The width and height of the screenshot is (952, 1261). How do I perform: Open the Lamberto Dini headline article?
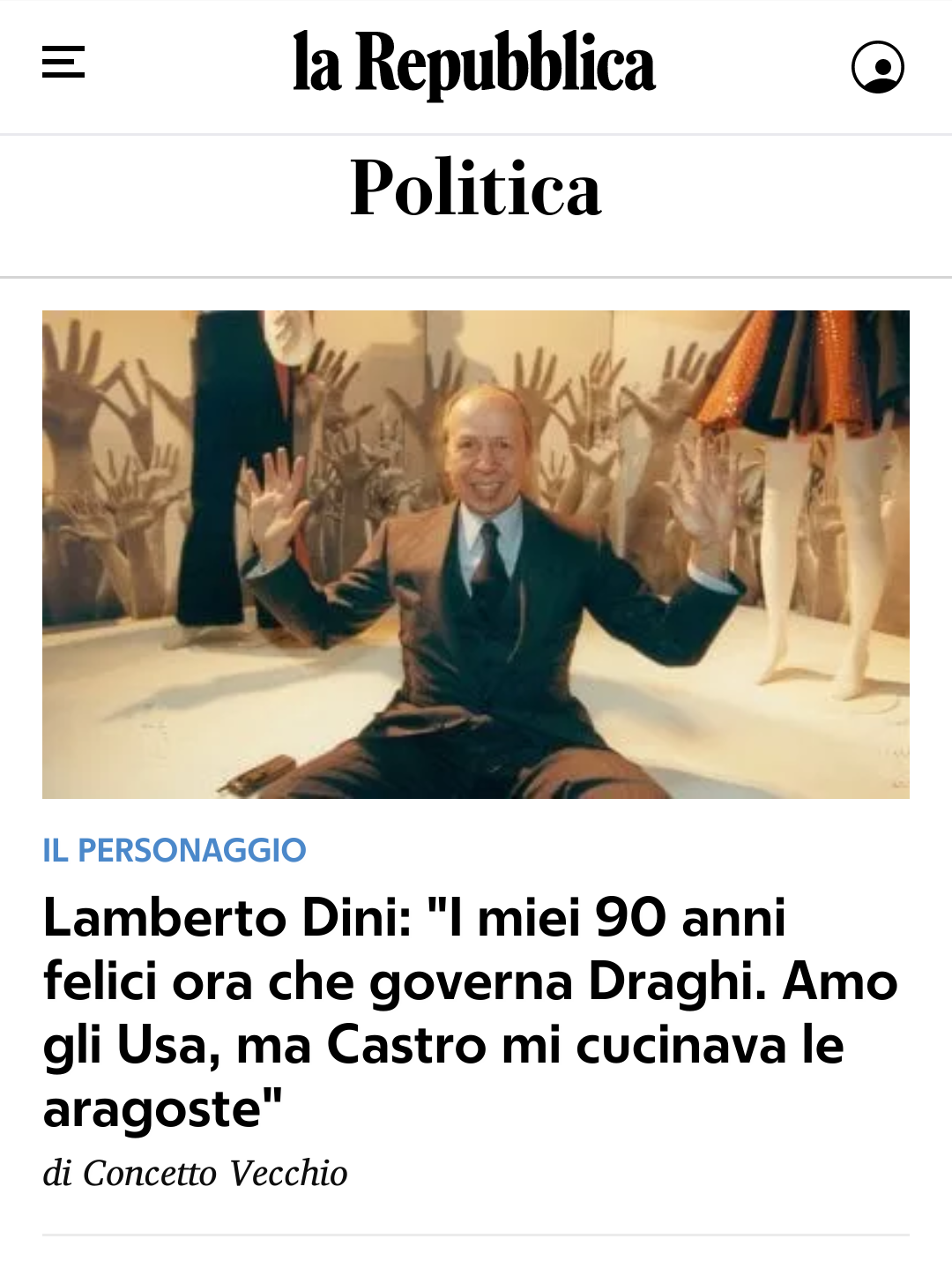pyautogui.click(x=471, y=1013)
